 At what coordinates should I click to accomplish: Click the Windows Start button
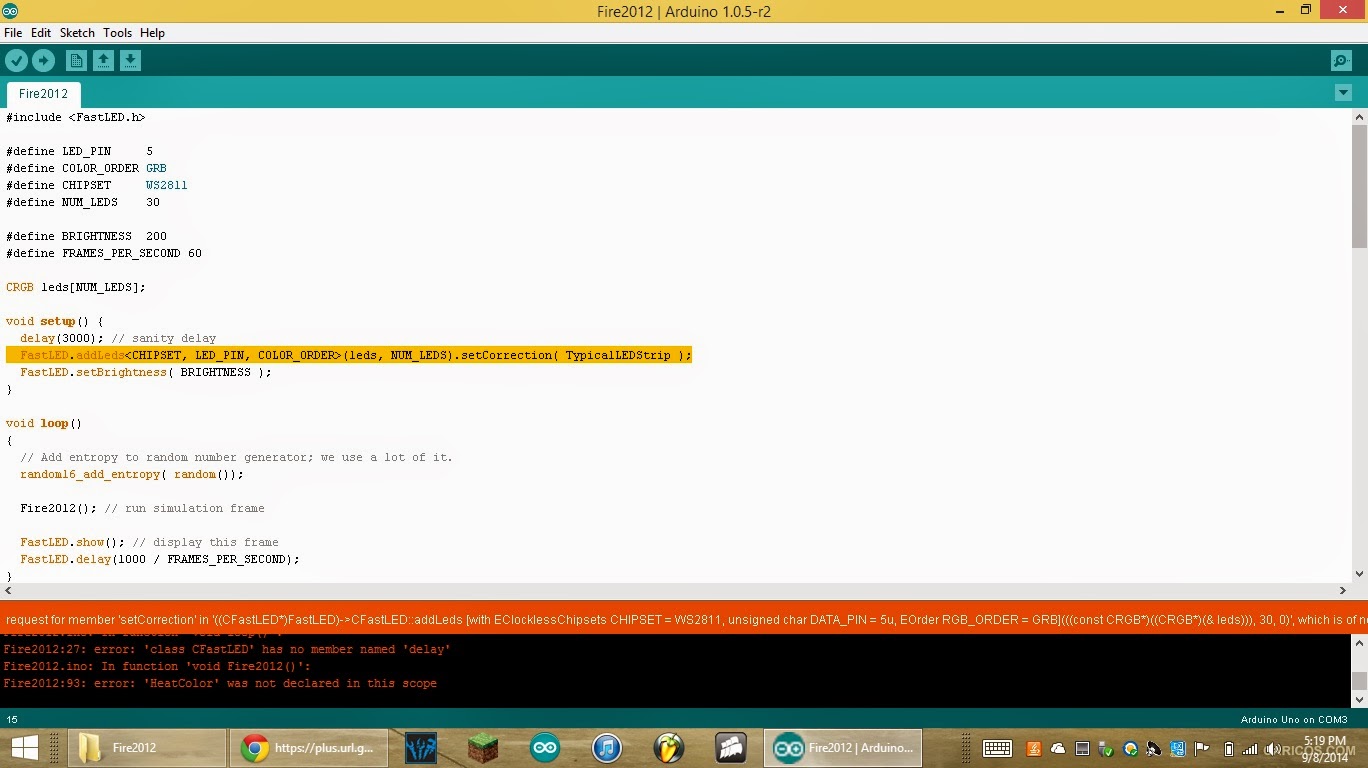coord(25,748)
